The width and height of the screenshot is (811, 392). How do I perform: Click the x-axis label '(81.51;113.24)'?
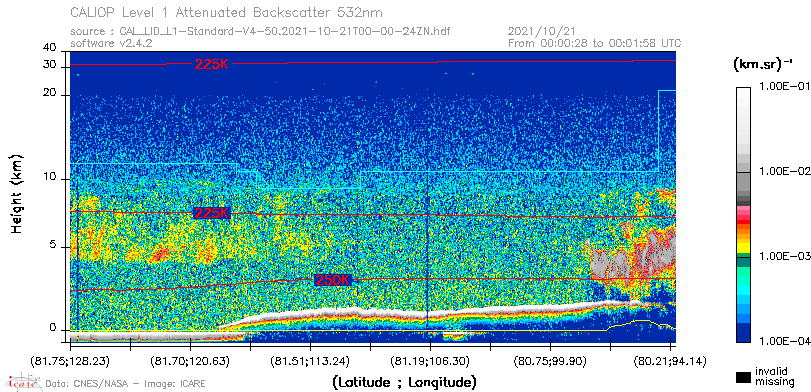310,360
